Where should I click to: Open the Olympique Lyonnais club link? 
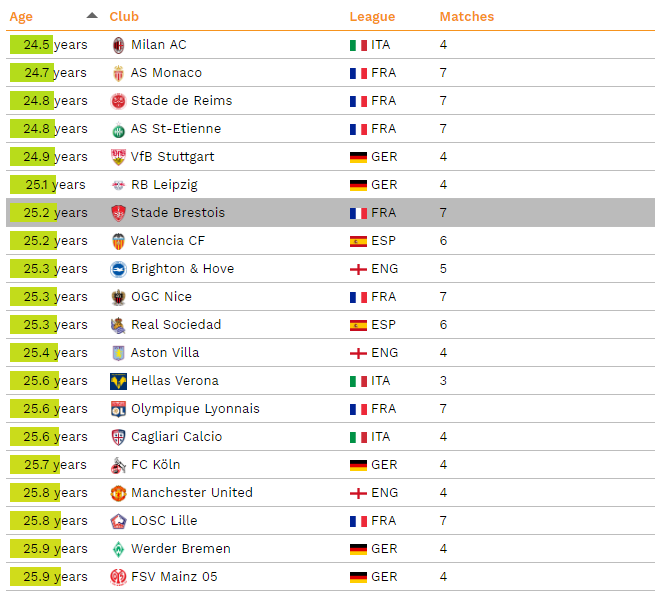[x=195, y=409]
